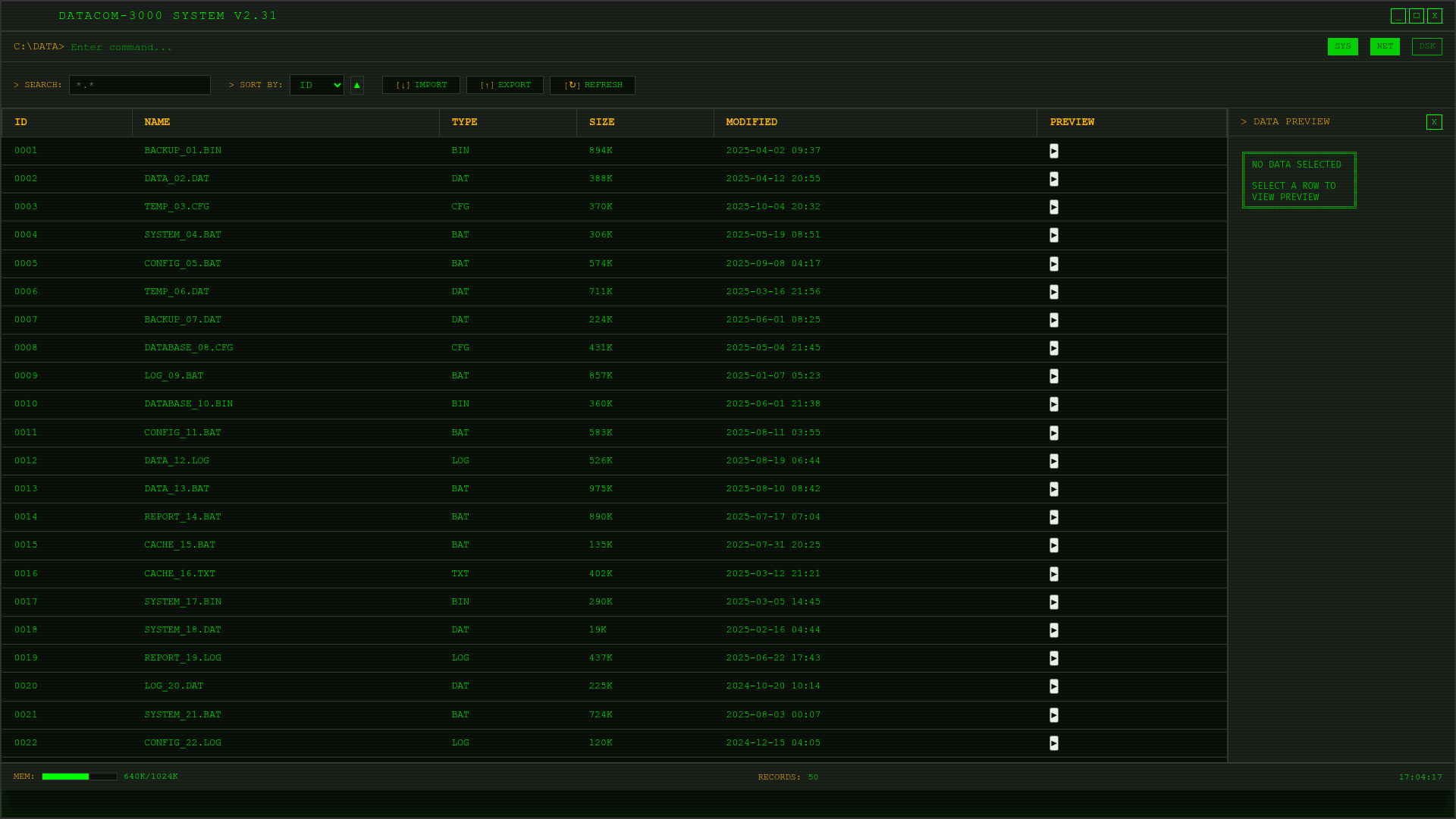Sort by MODIFIED column header

coord(751,122)
